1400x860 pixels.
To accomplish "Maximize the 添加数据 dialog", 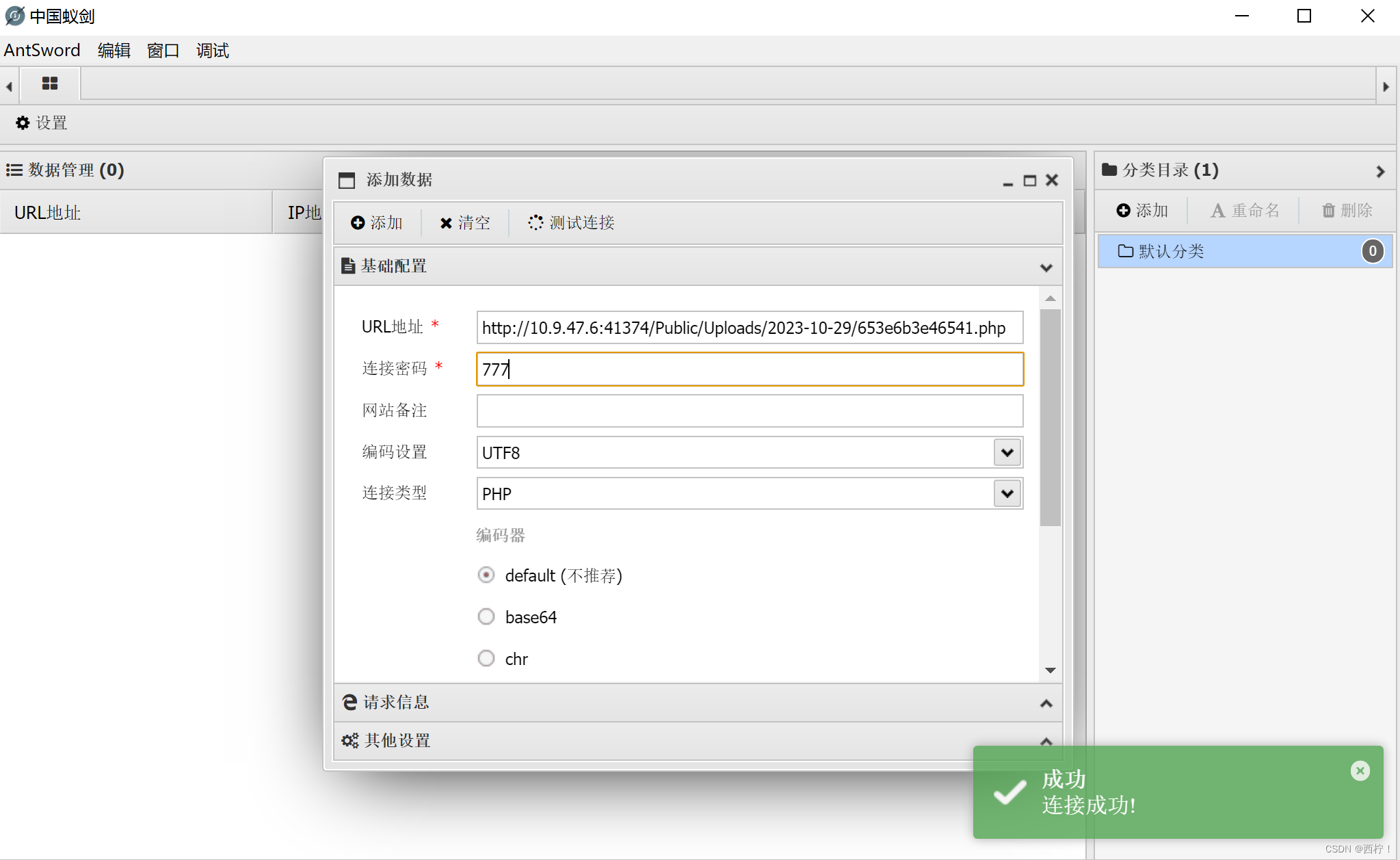I will (1029, 181).
